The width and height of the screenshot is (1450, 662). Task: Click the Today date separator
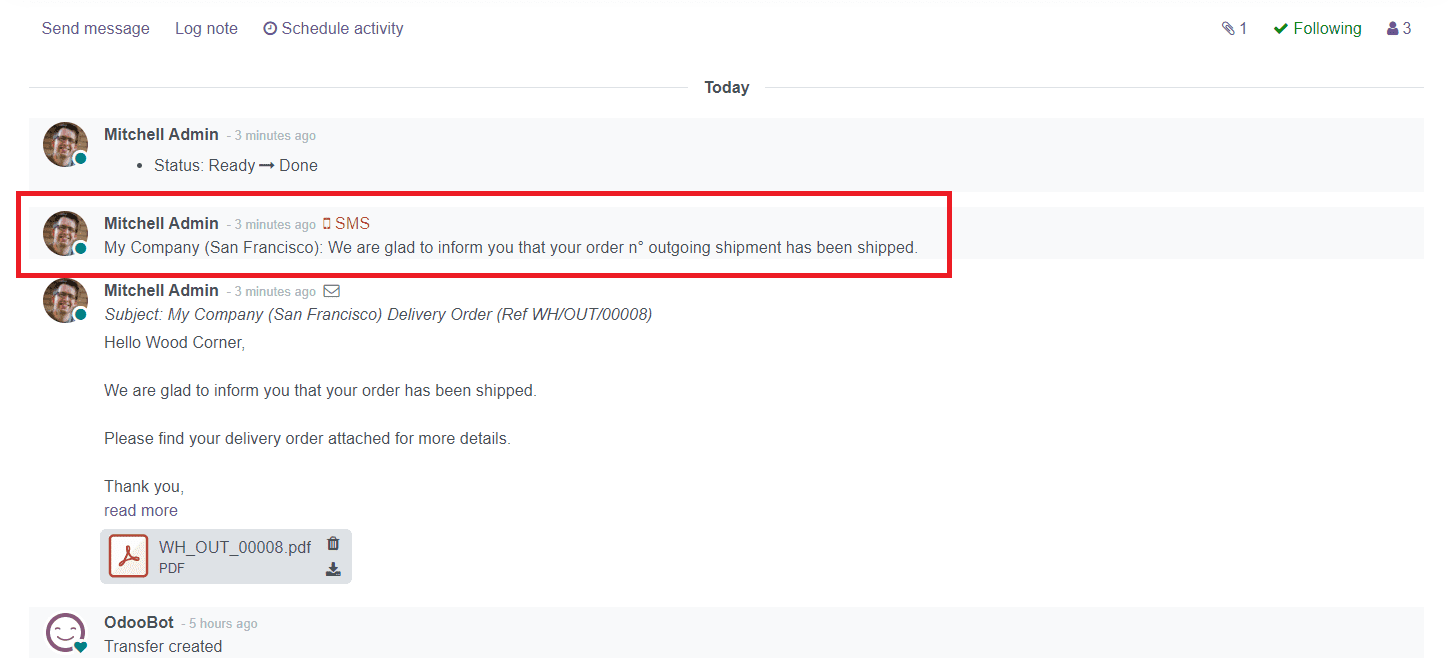pyautogui.click(x=727, y=87)
